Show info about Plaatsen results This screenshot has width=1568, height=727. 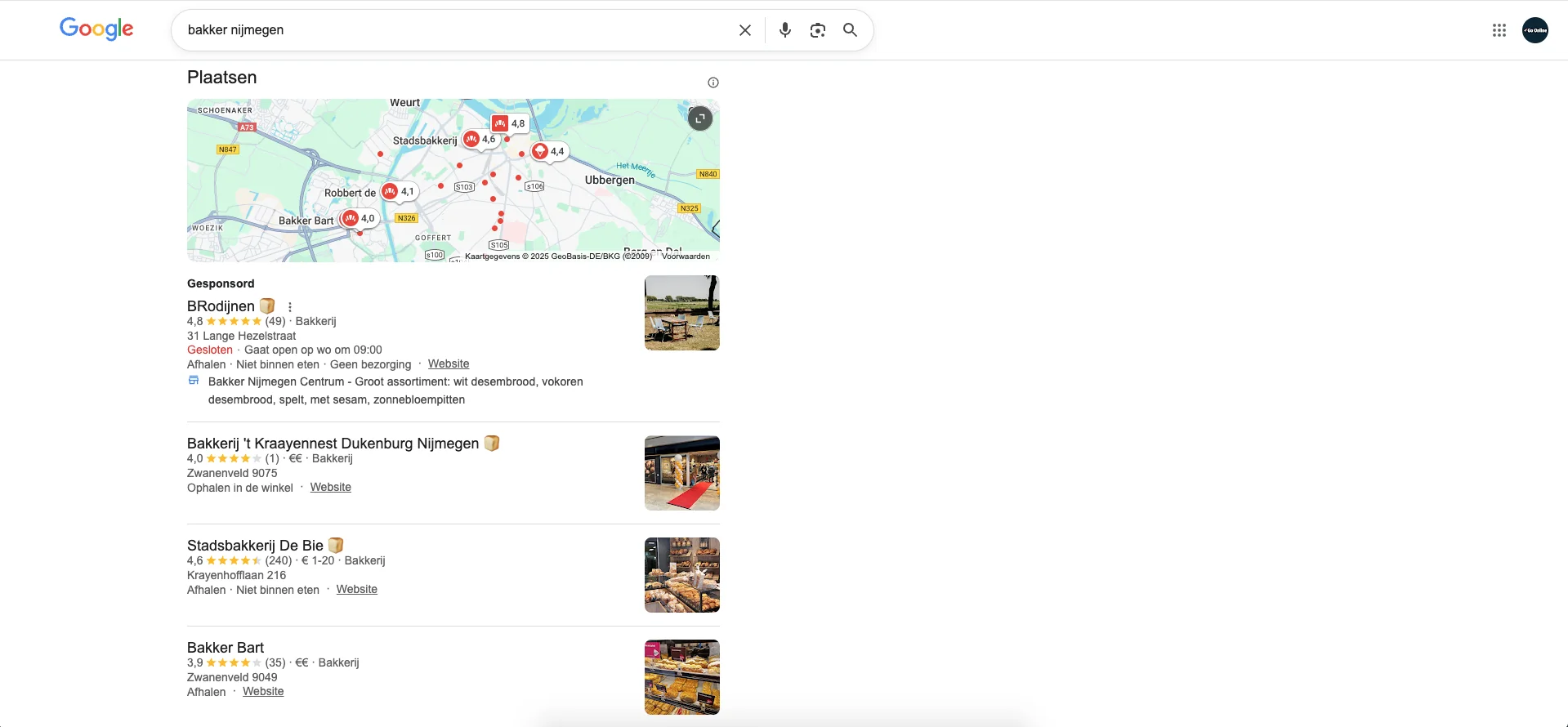click(713, 83)
